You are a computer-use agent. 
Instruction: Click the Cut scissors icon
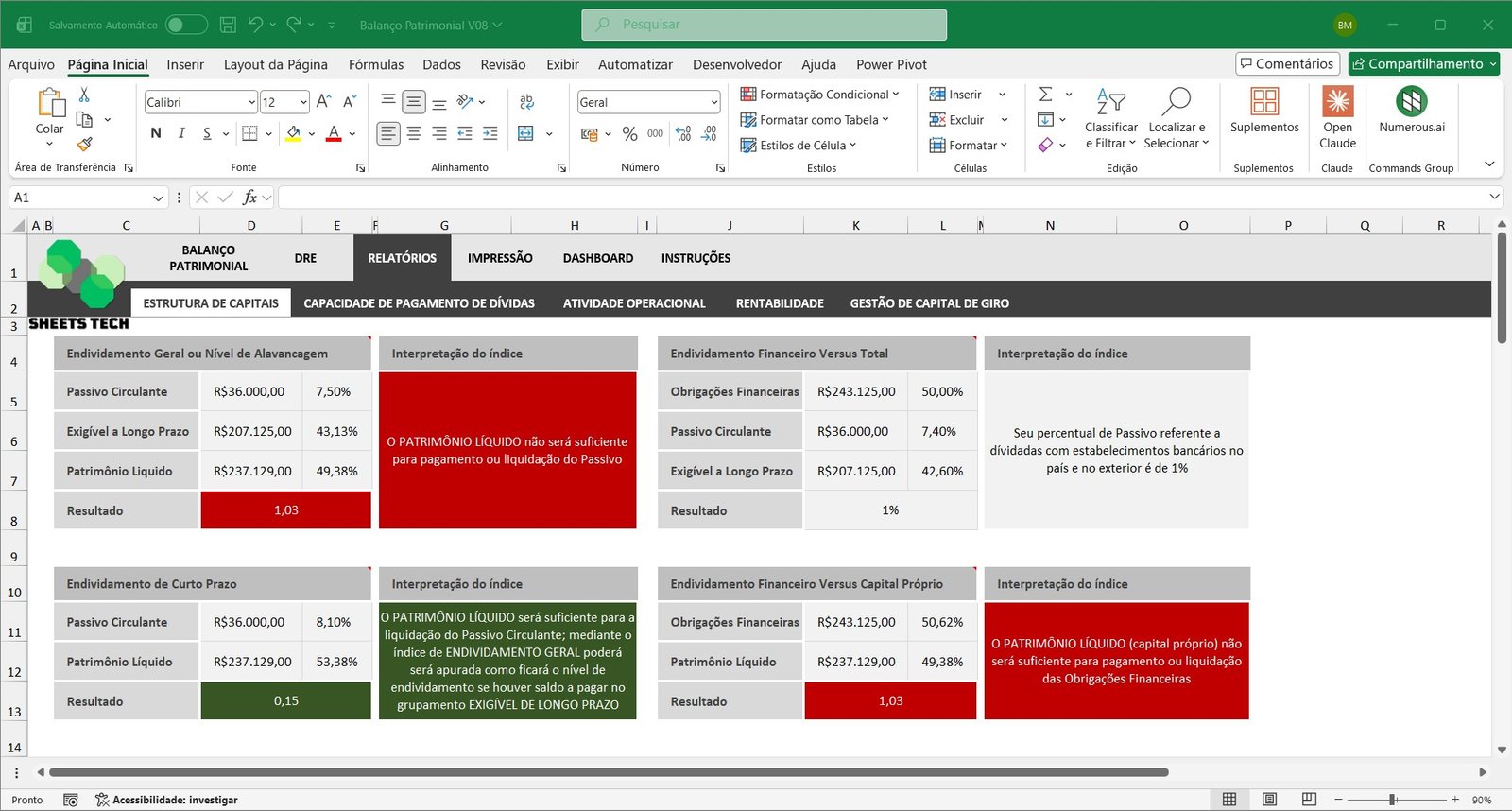coord(84,95)
